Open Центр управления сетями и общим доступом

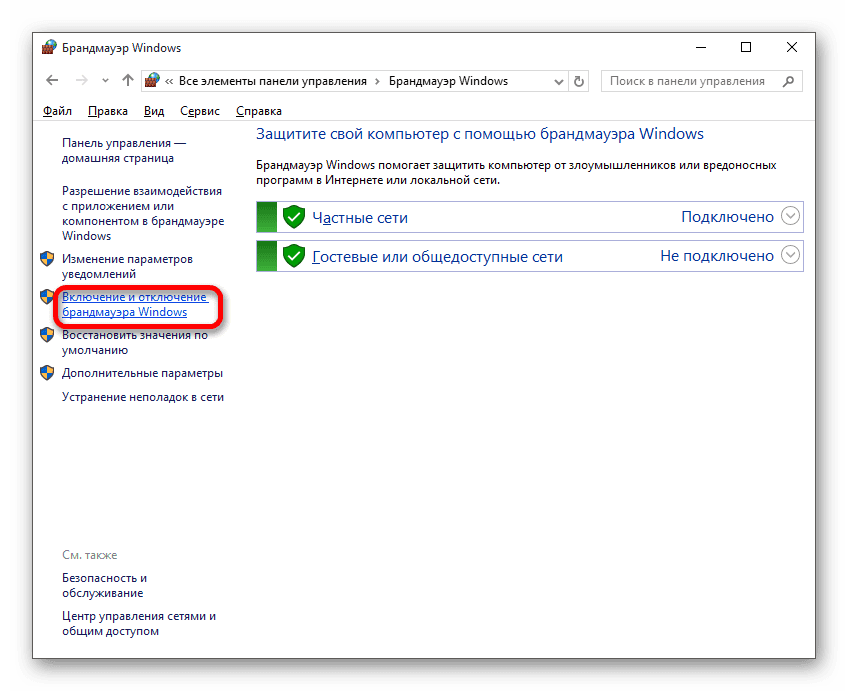coord(139,623)
